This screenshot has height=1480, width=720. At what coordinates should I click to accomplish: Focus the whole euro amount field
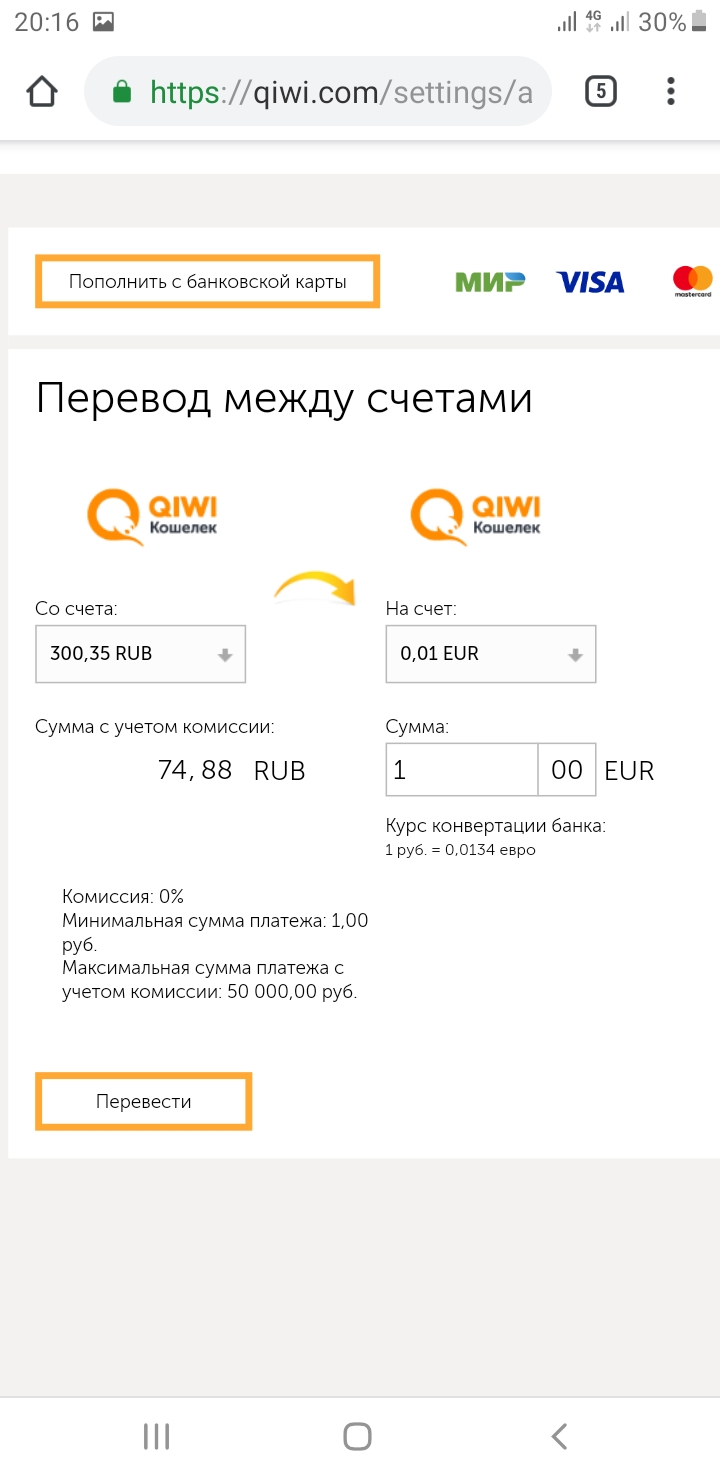(x=462, y=769)
